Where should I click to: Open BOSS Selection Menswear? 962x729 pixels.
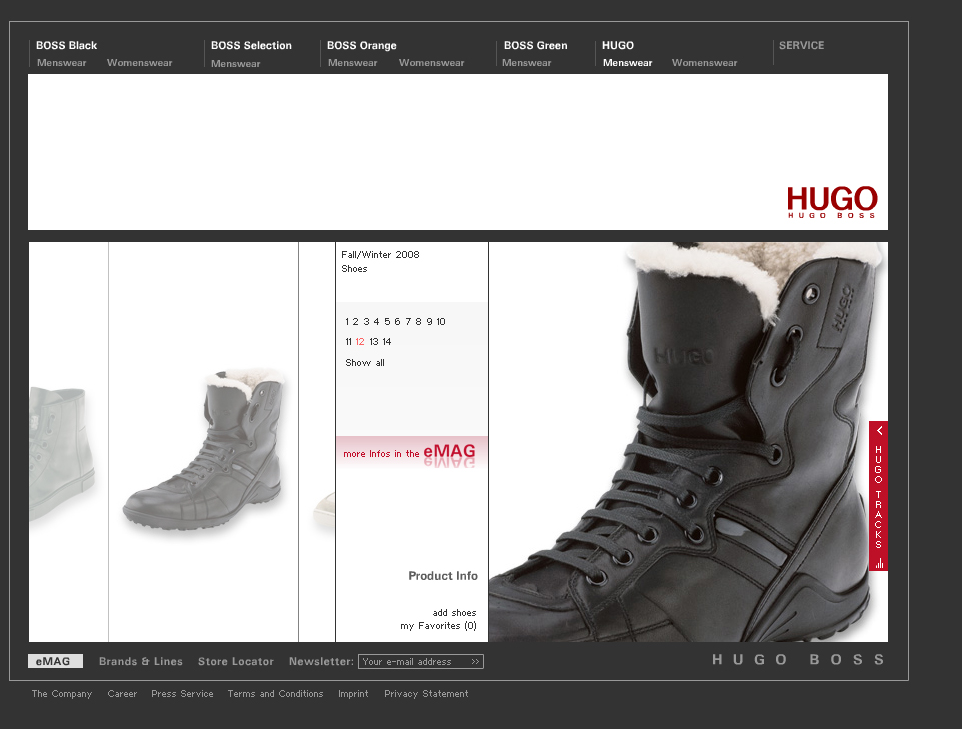[x=236, y=64]
